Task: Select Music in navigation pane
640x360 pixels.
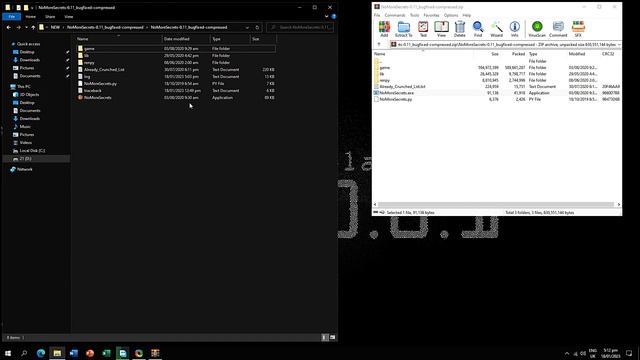Action: pos(25,127)
